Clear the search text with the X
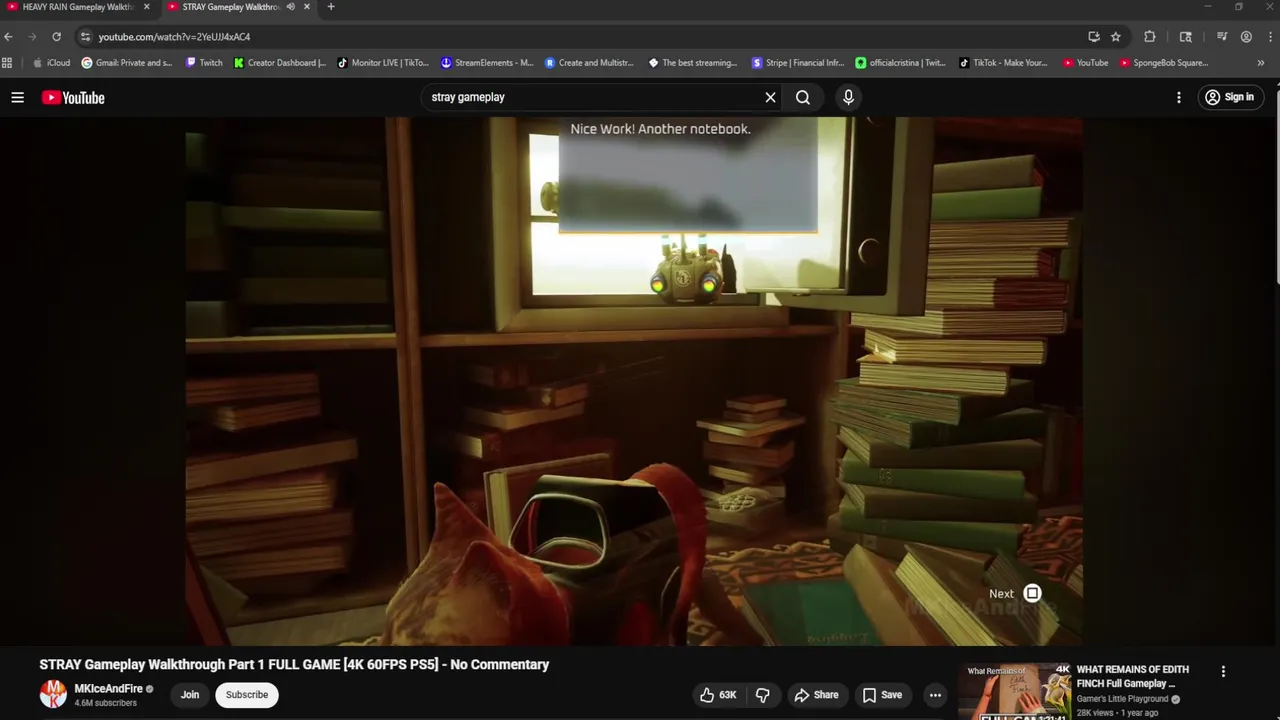The width and height of the screenshot is (1280, 720). point(770,97)
